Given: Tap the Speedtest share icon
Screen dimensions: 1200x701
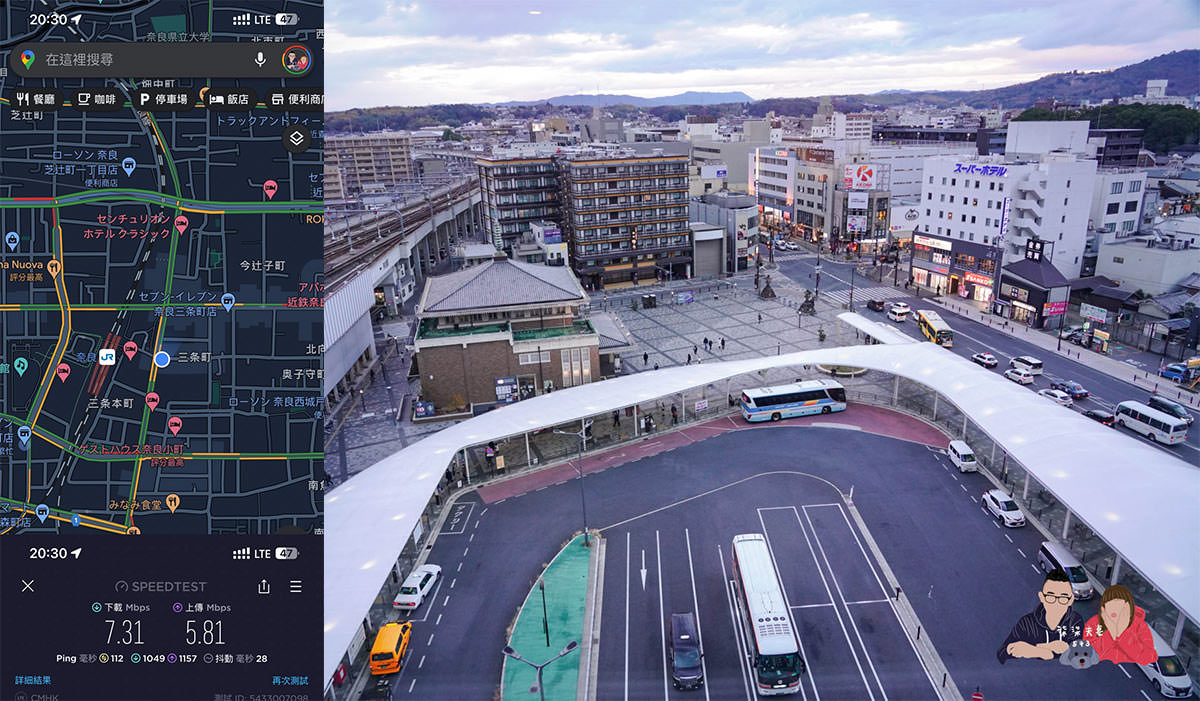Looking at the screenshot, I should [264, 586].
